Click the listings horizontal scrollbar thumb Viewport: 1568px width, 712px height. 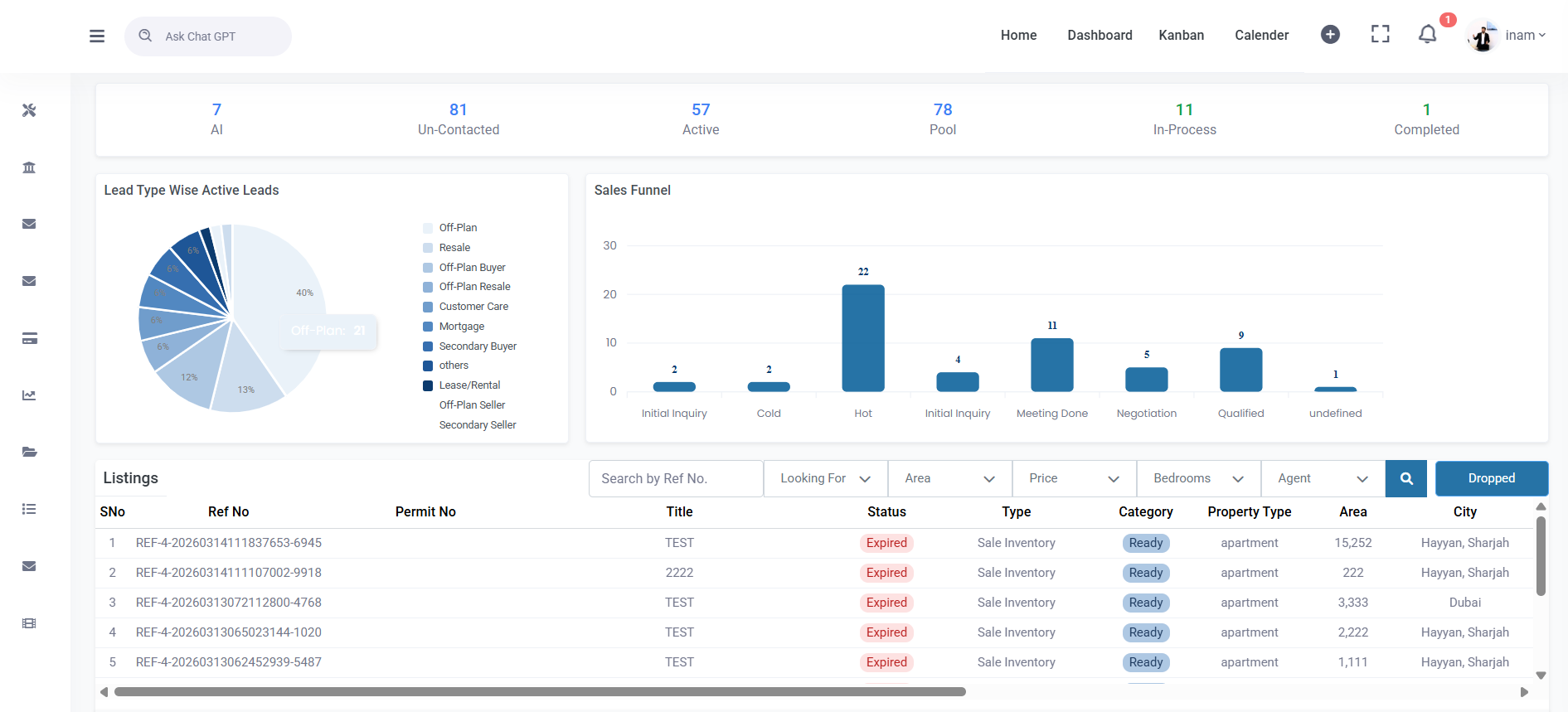click(540, 691)
